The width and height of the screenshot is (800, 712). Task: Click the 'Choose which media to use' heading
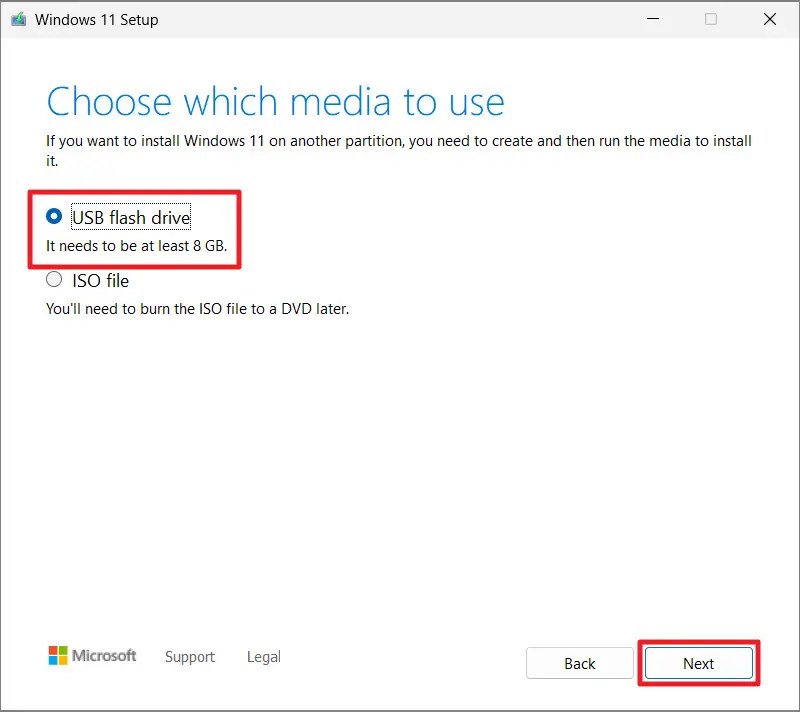pos(276,101)
